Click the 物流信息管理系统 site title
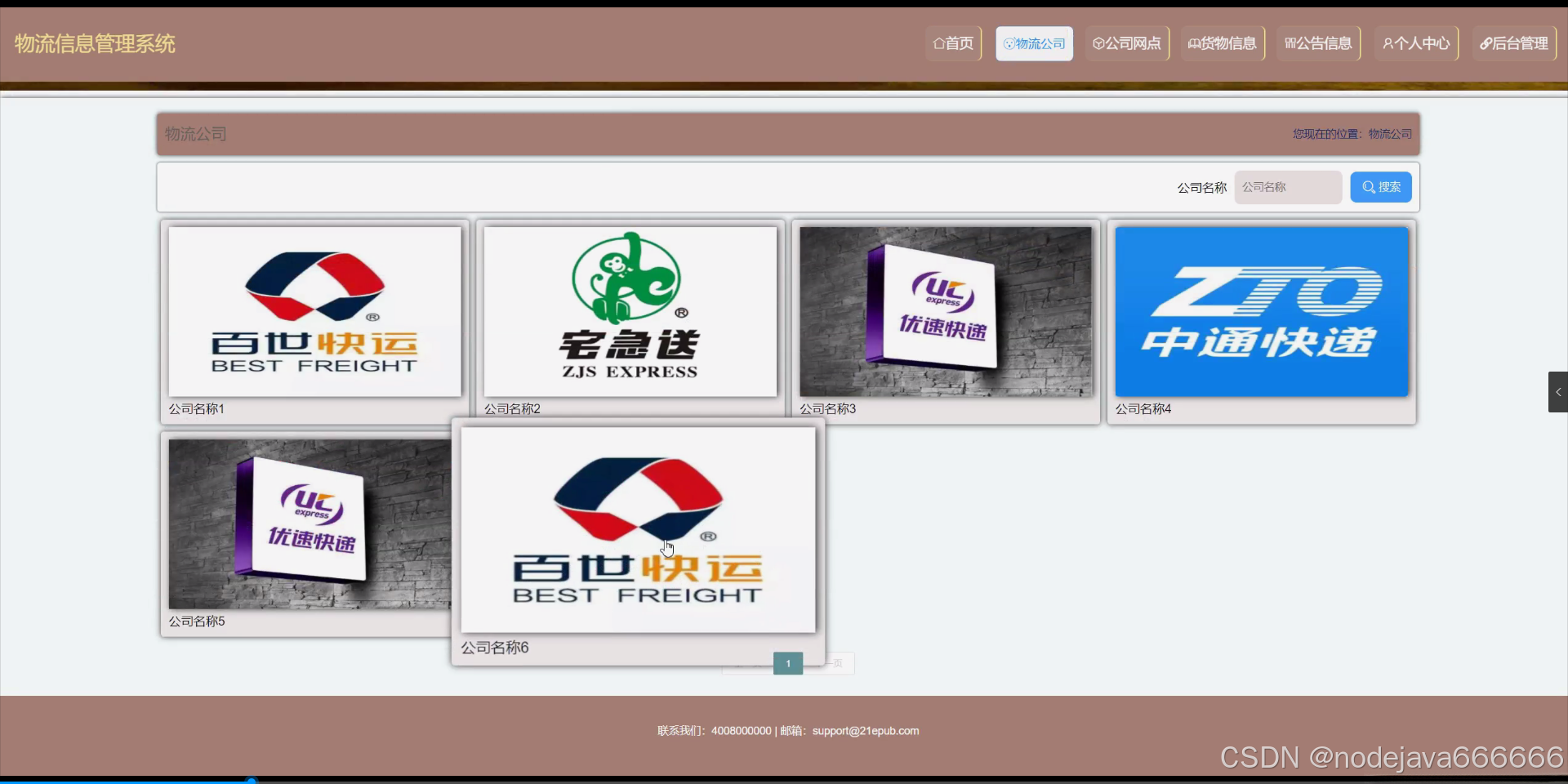This screenshot has height=784, width=1568. [95, 44]
